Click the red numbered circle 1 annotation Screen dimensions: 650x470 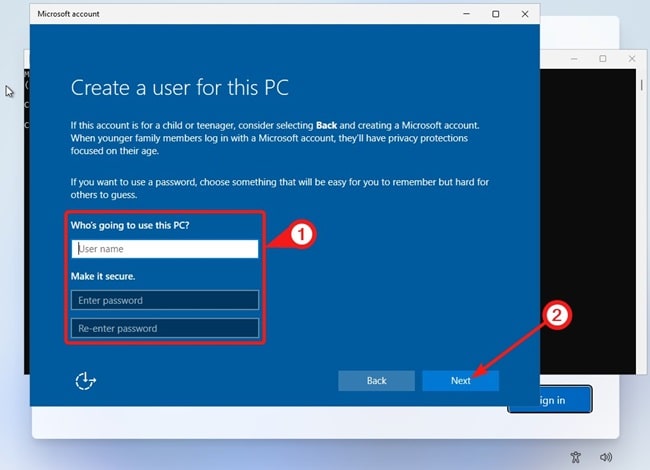304,235
